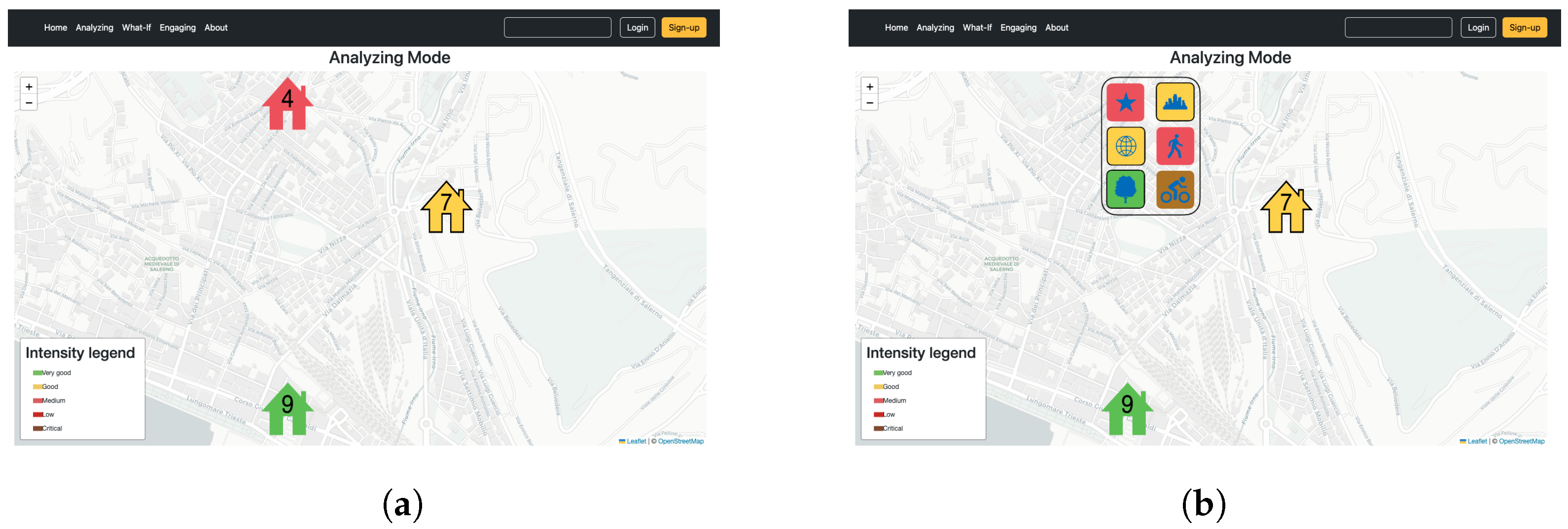Select the bicycle rider icon on brown tile
The width and height of the screenshot is (1568, 529).
click(x=1174, y=189)
